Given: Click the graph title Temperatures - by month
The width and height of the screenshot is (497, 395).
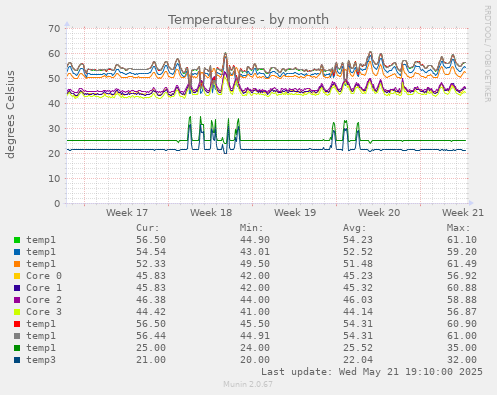Looking at the screenshot, I should [x=248, y=20].
